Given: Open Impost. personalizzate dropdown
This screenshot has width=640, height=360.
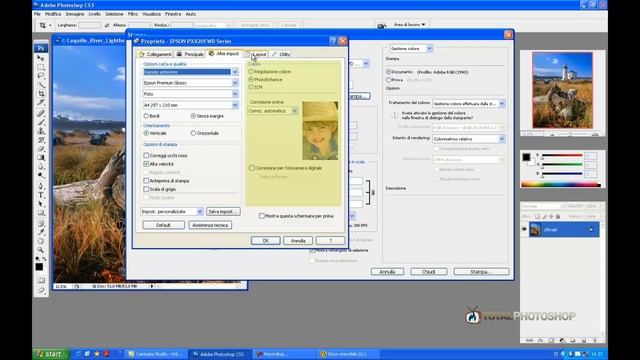Looking at the screenshot, I should click(200, 211).
